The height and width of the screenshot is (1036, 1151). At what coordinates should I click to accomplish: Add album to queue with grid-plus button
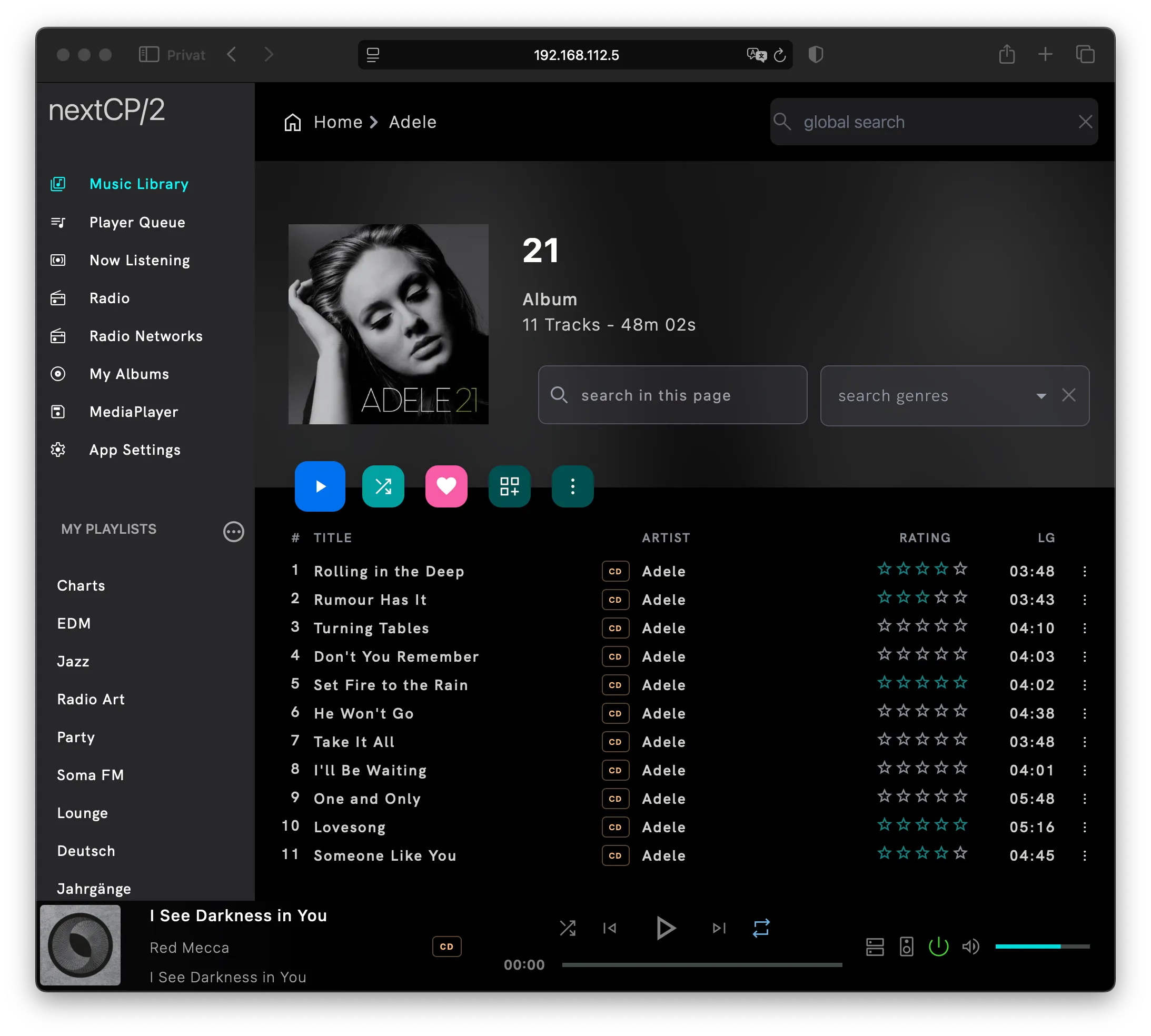[510, 486]
